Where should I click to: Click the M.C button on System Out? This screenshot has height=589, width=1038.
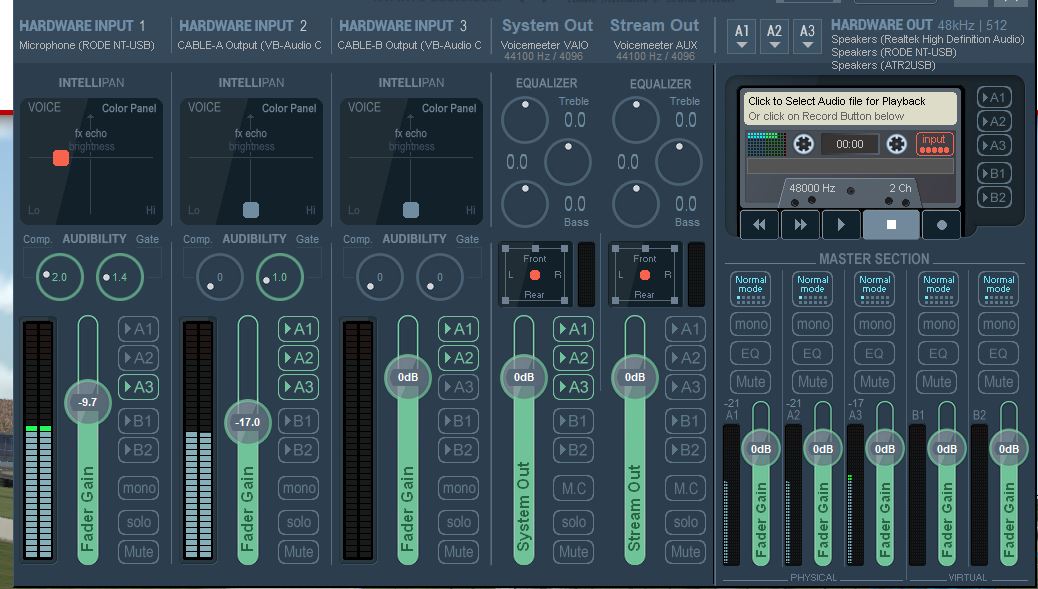573,488
